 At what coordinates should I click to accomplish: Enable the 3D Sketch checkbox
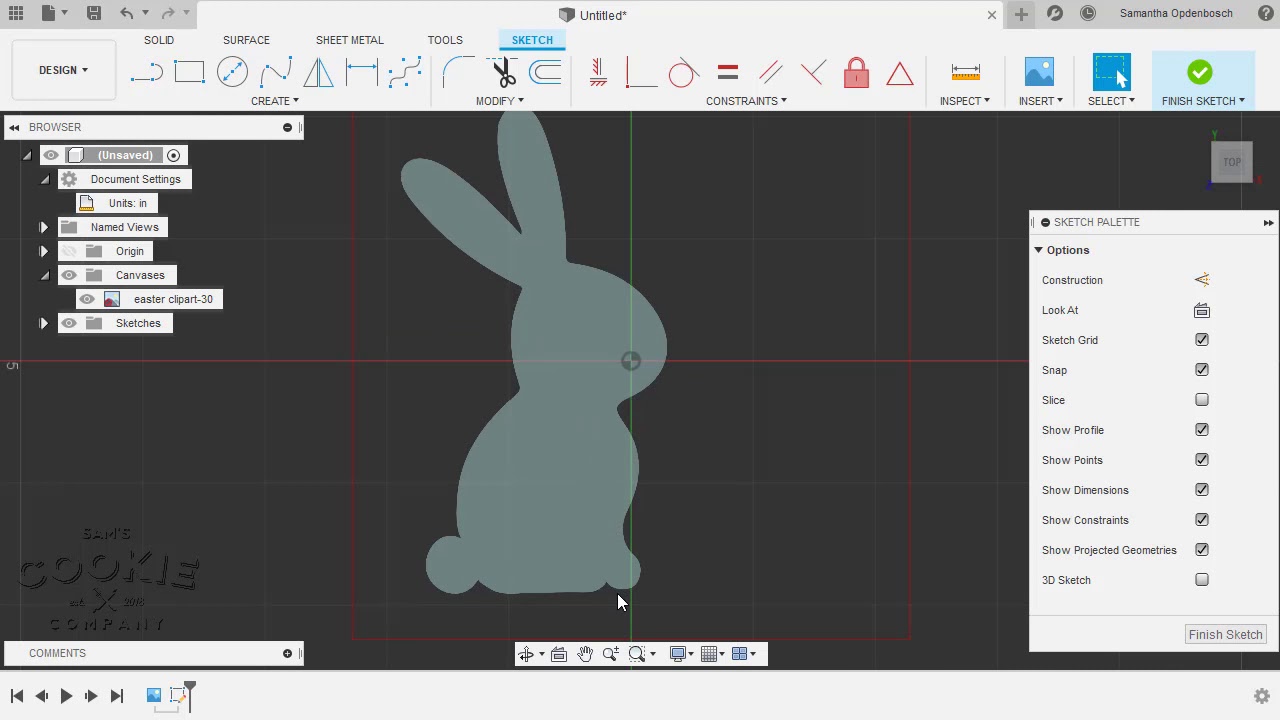[x=1202, y=580]
